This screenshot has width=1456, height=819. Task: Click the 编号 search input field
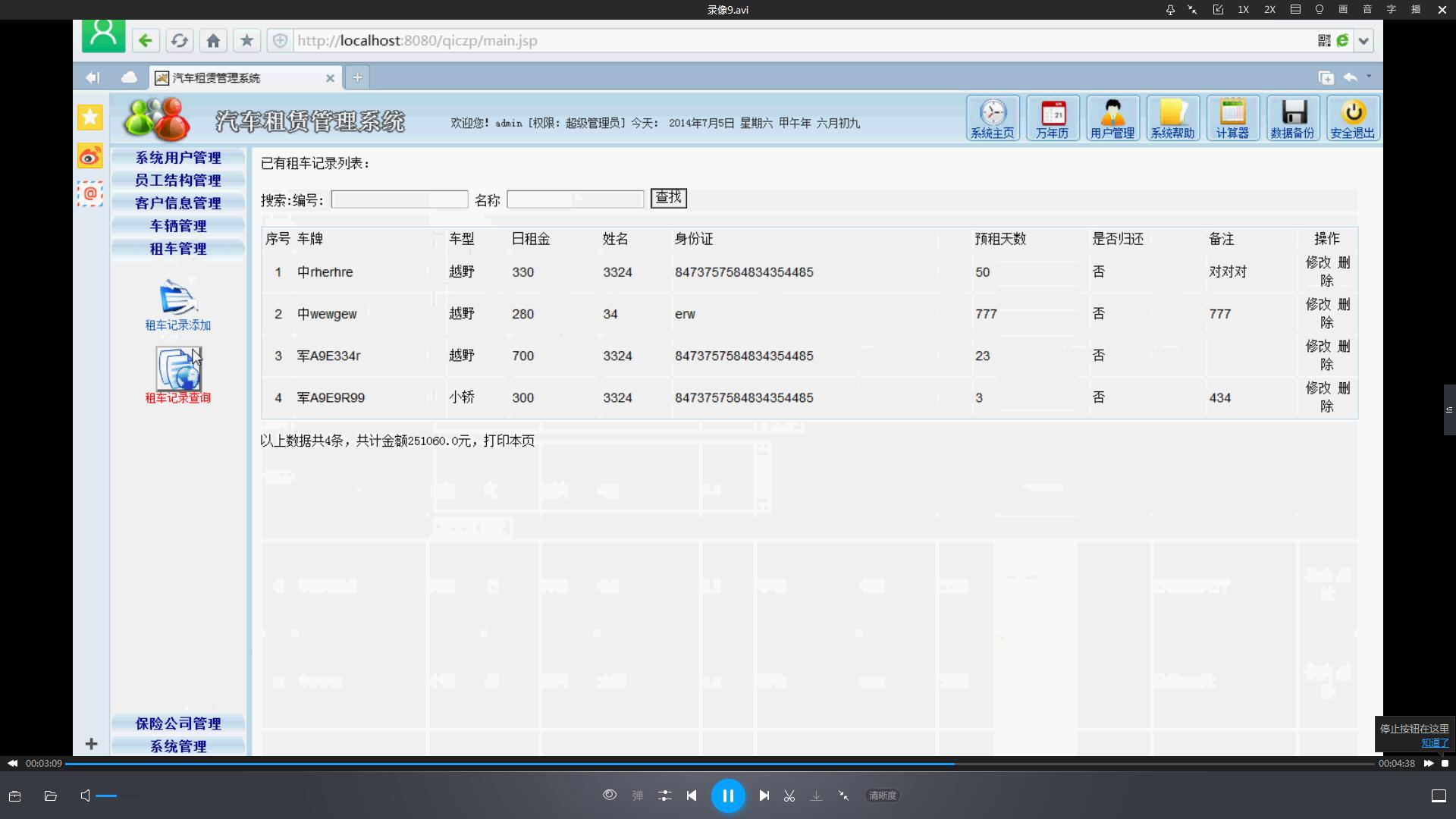pos(400,199)
